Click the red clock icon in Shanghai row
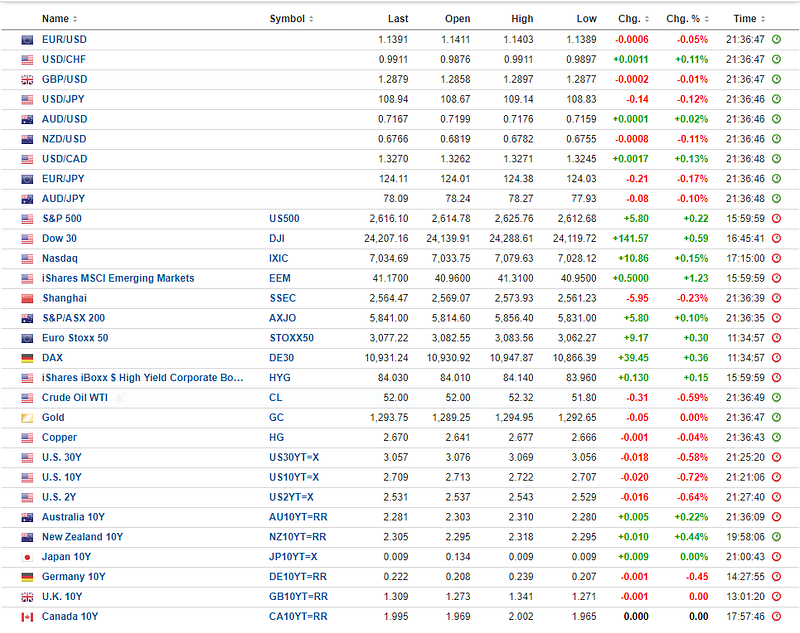This screenshot has width=800, height=633. pyautogui.click(x=777, y=298)
